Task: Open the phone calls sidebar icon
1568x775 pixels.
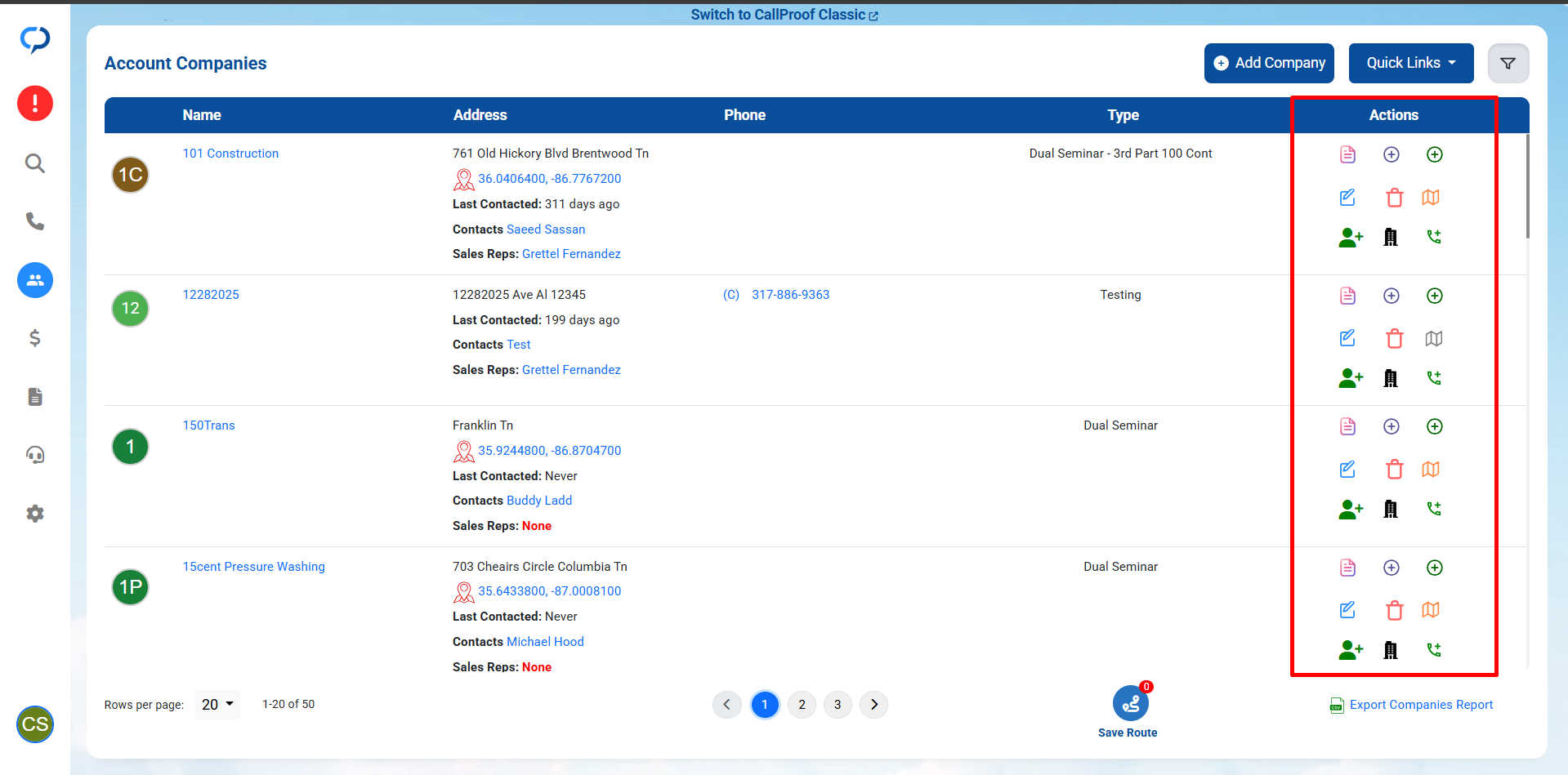Action: [x=35, y=221]
